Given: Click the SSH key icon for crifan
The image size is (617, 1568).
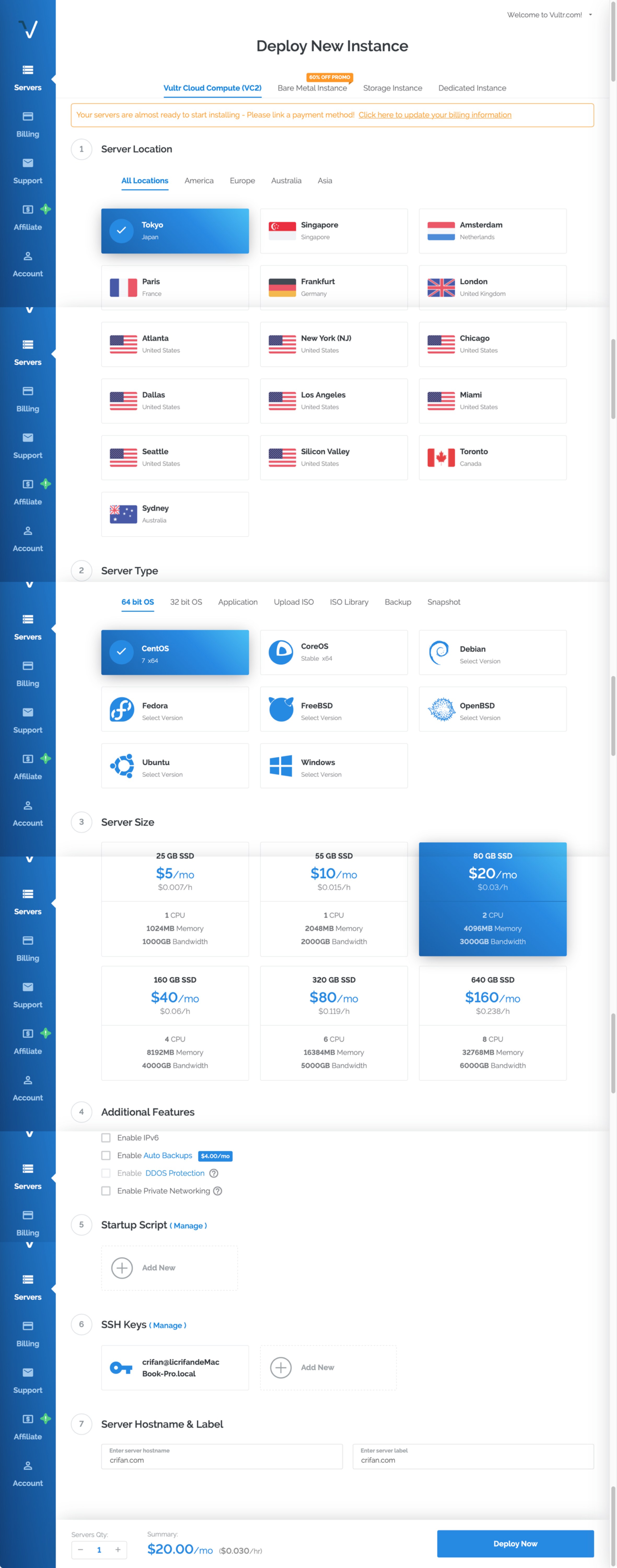Looking at the screenshot, I should 121,1368.
